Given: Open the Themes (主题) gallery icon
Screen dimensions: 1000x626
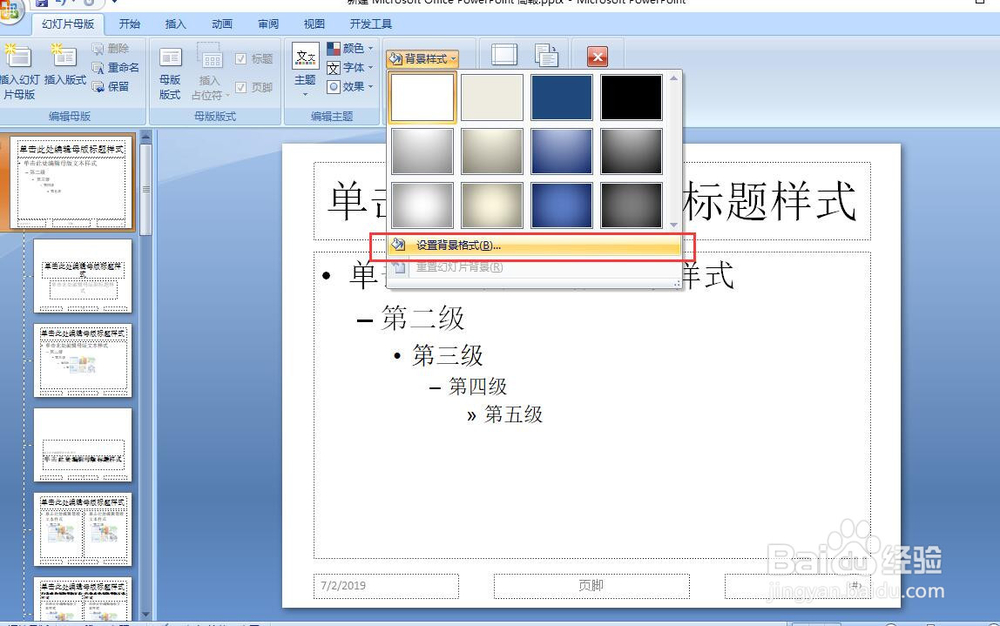Looking at the screenshot, I should (305, 57).
